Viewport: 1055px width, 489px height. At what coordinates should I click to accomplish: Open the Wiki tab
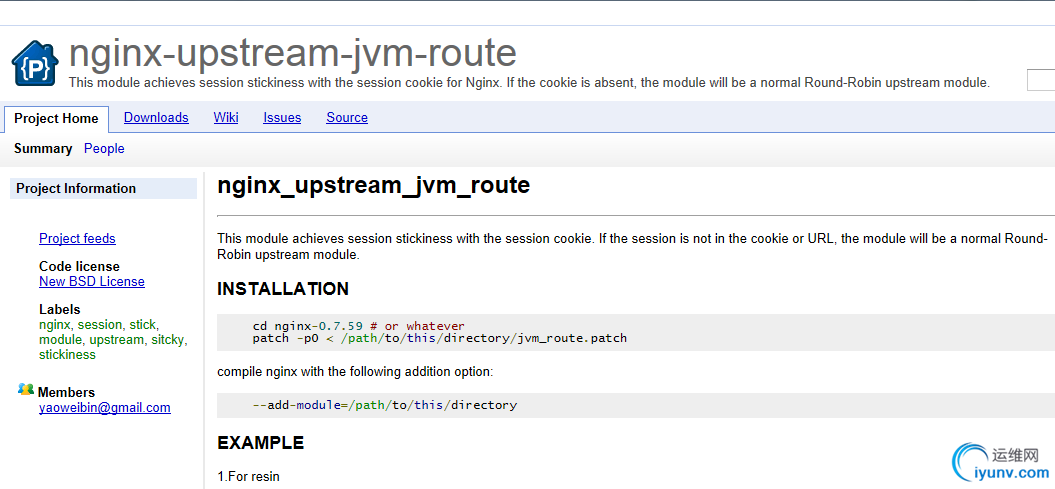[226, 118]
